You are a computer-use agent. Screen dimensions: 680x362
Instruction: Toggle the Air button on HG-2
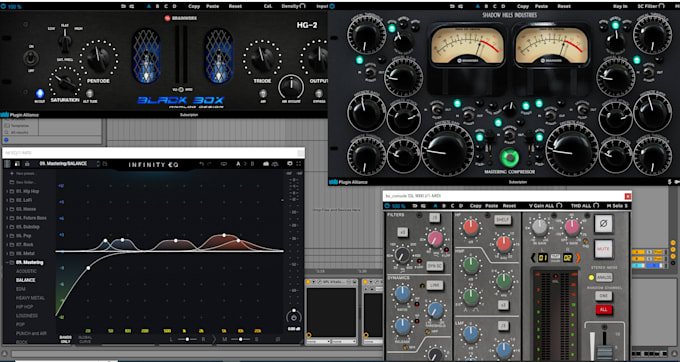[263, 93]
